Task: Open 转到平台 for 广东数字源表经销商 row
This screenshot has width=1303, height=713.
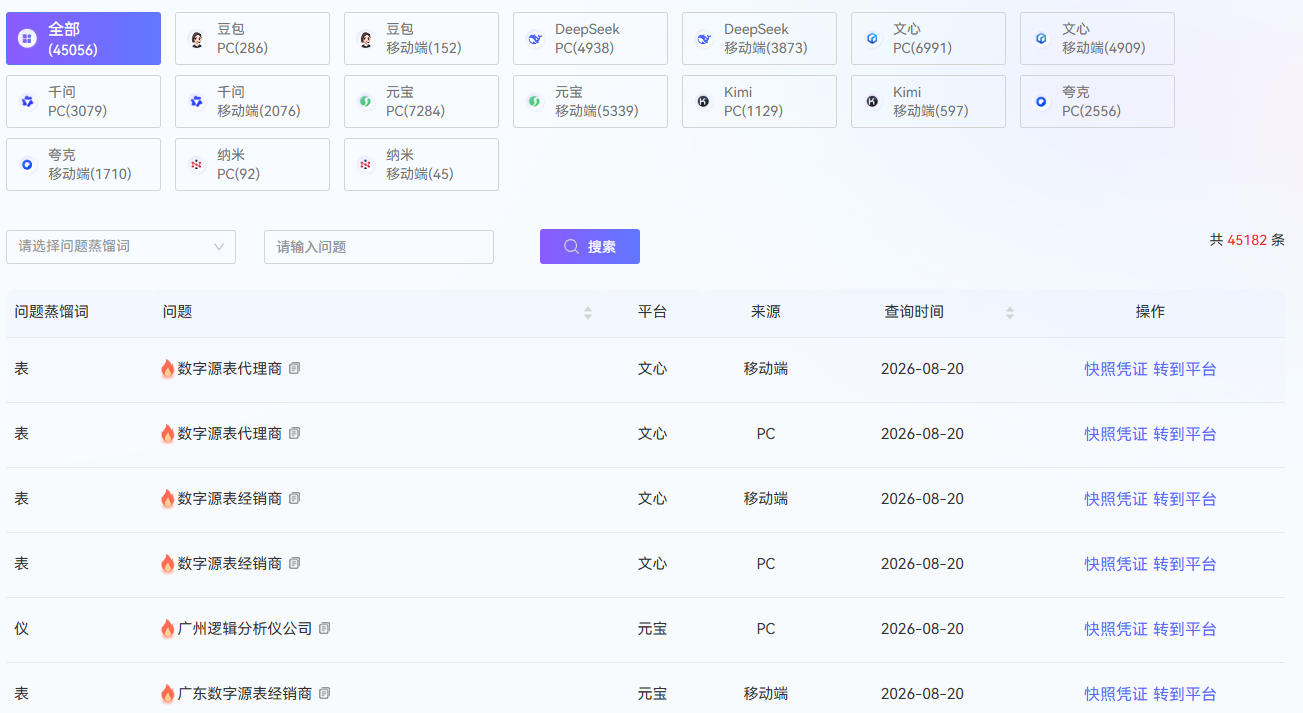Action: pyautogui.click(x=1185, y=694)
